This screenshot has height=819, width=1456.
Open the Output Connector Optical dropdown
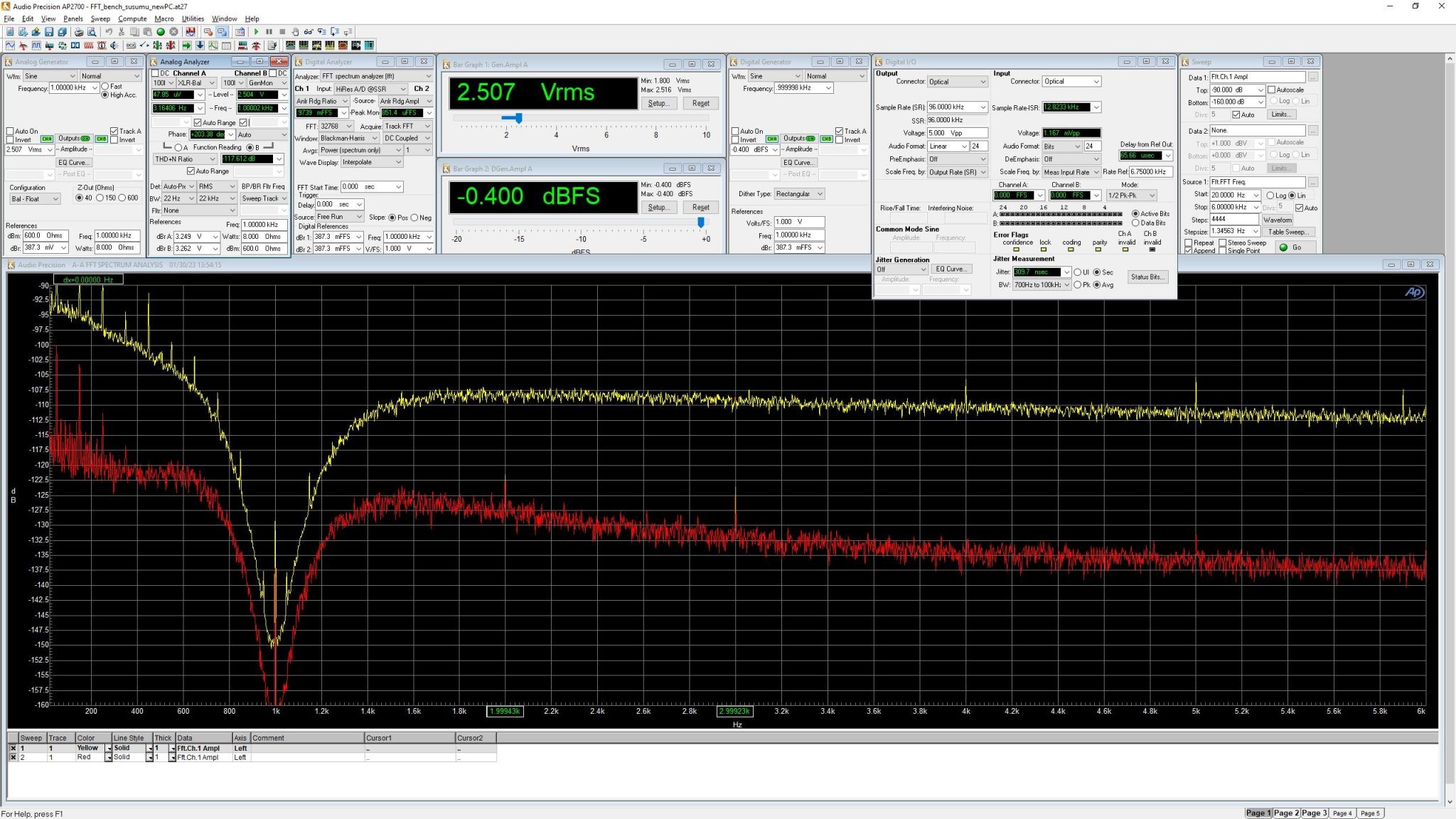point(958,82)
